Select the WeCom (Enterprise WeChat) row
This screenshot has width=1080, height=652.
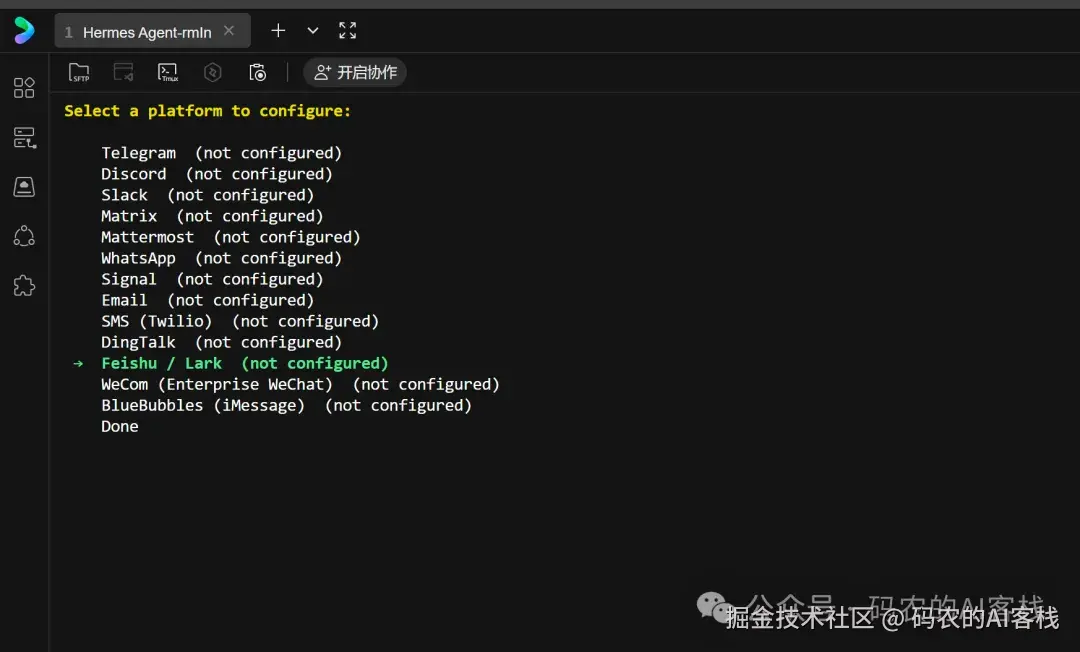300,385
